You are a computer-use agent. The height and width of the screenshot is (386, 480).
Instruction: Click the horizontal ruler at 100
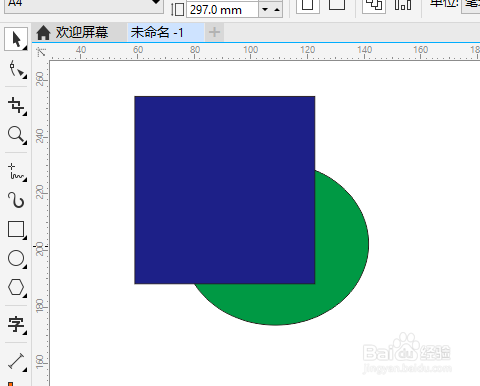[x=250, y=50]
